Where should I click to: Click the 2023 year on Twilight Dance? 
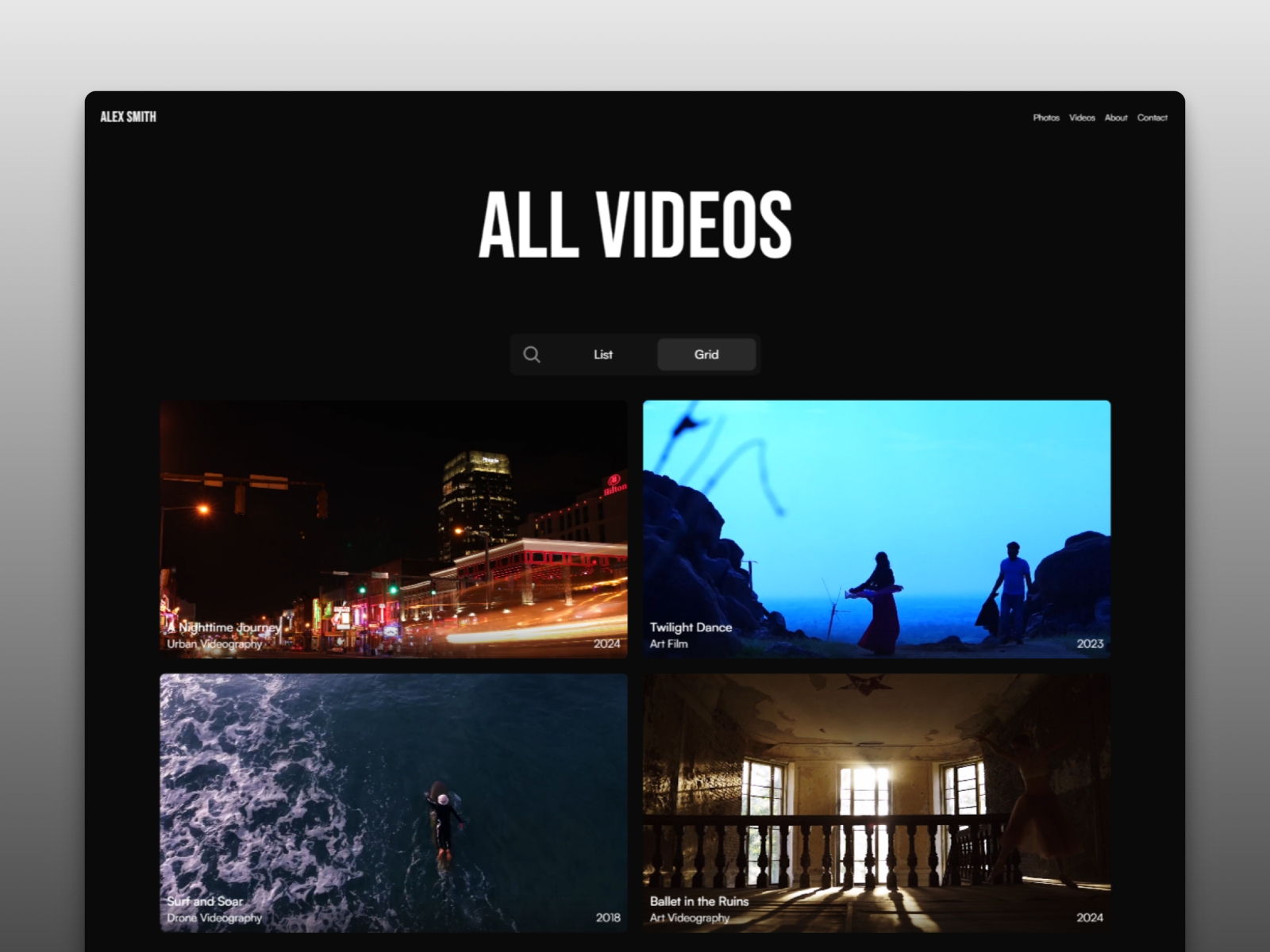coord(1089,644)
